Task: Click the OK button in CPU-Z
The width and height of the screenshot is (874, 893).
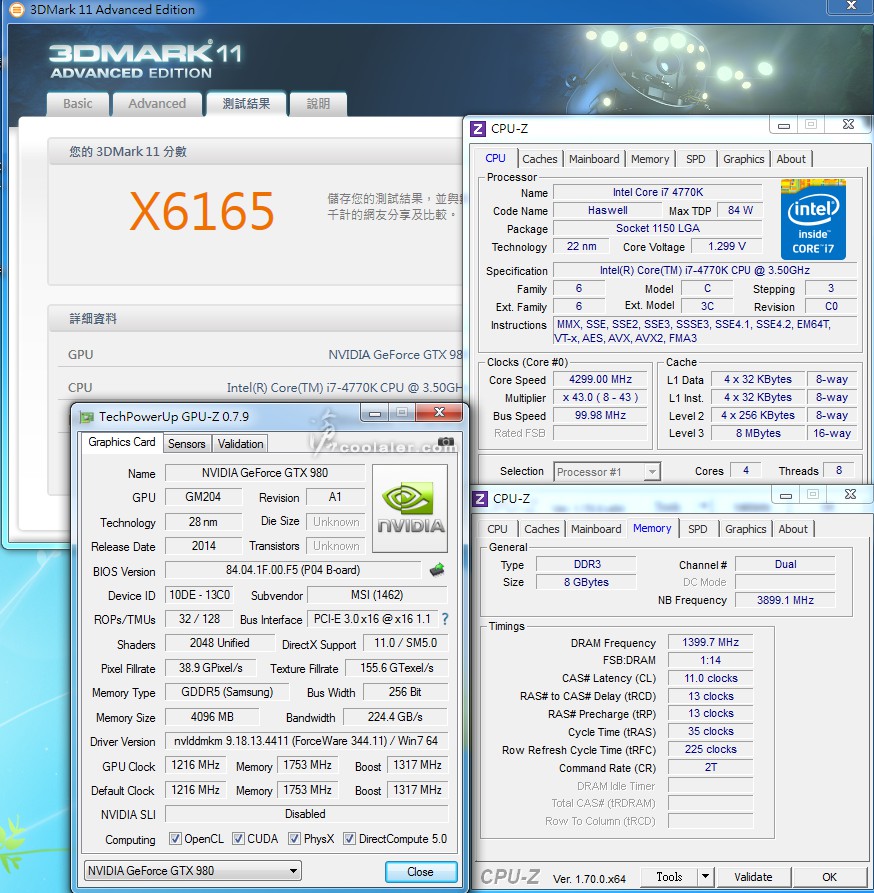Action: point(830,876)
